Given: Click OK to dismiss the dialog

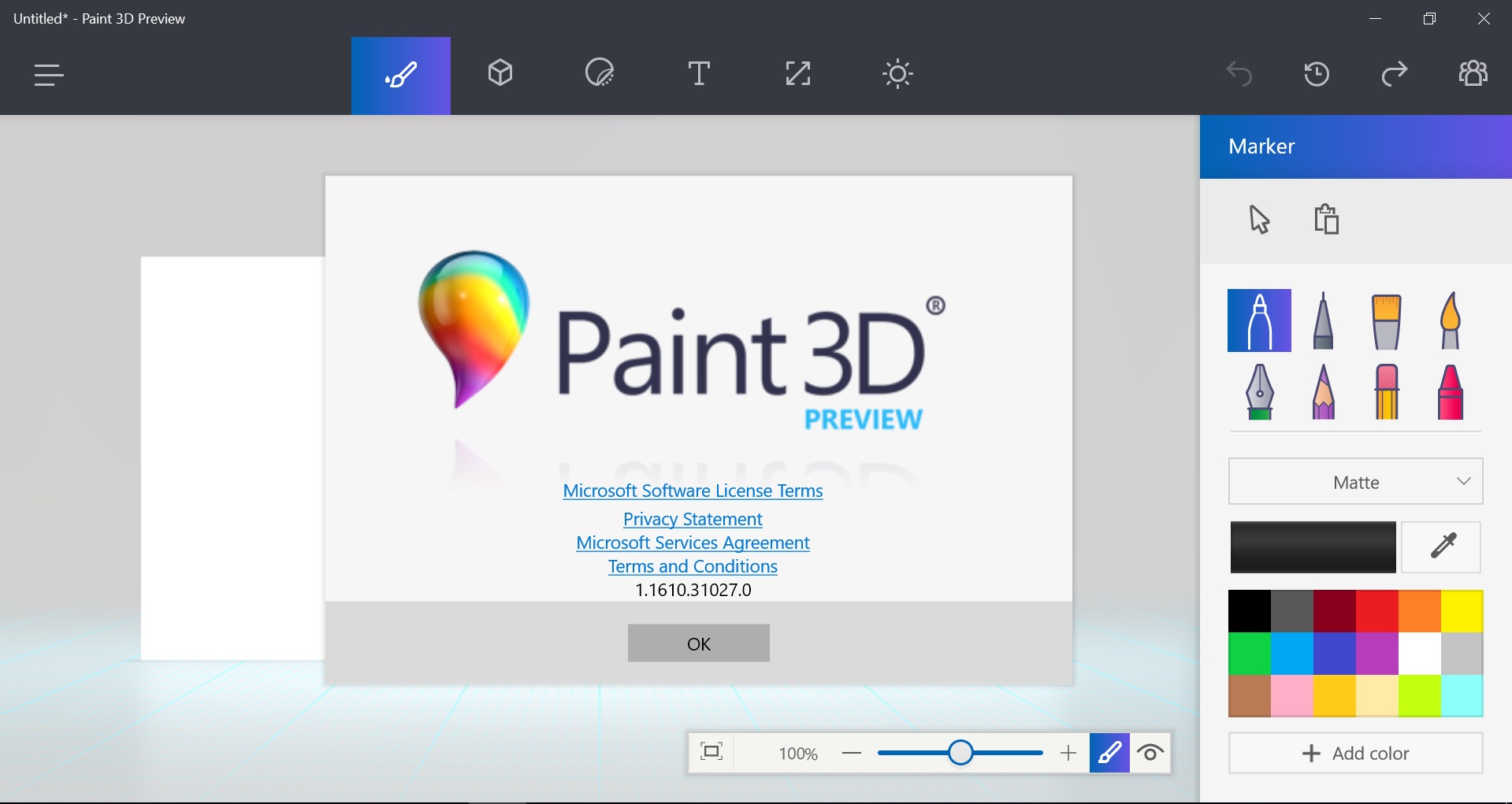Looking at the screenshot, I should (x=699, y=643).
